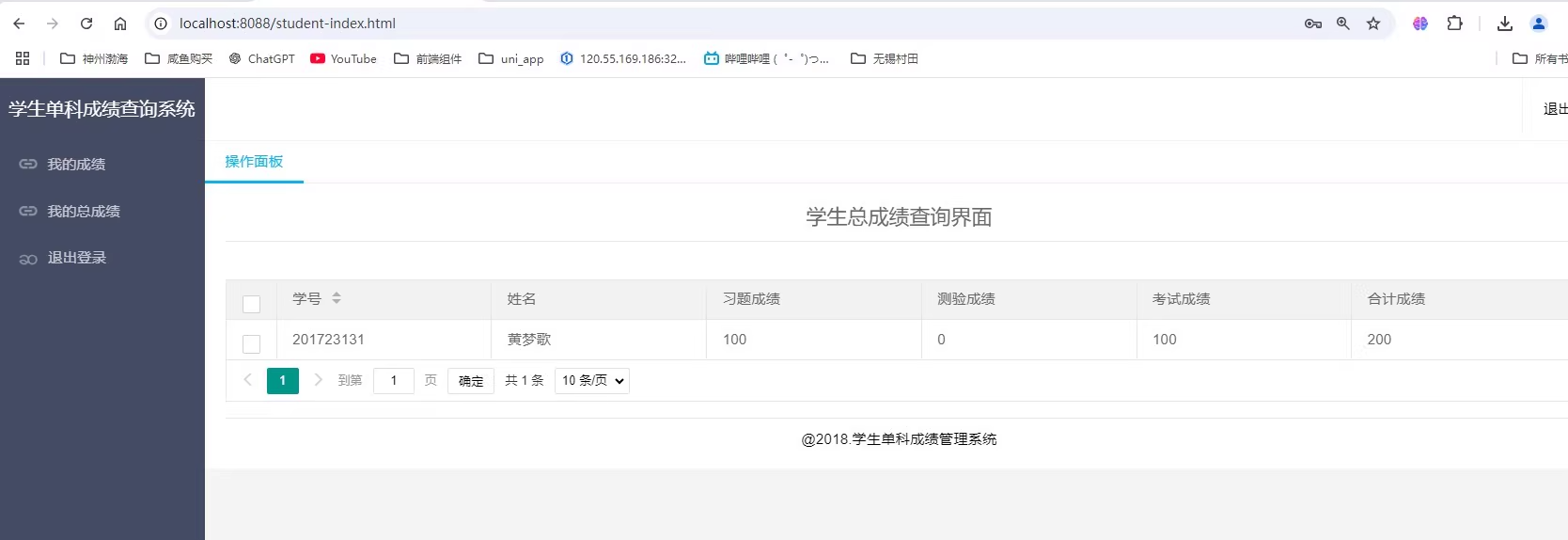Open the 10 条/页 page size dropdown
This screenshot has width=1568, height=540.
point(592,380)
